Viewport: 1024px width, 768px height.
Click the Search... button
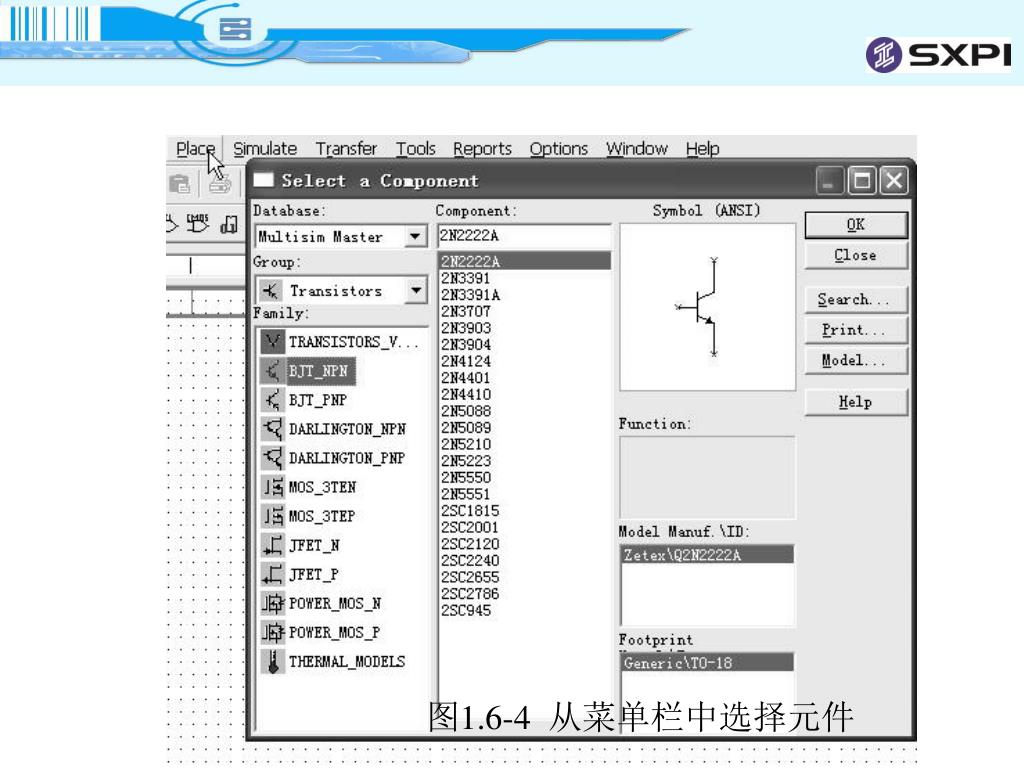pos(856,300)
